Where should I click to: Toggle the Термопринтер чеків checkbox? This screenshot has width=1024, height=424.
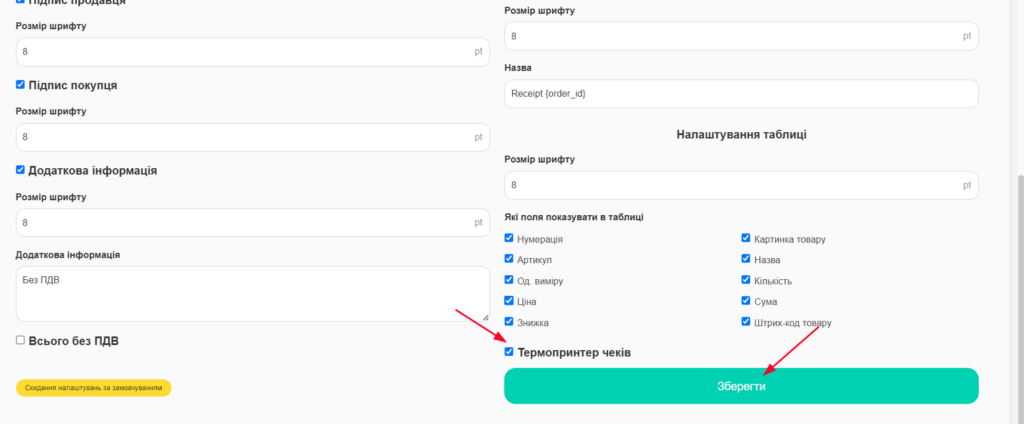(509, 352)
